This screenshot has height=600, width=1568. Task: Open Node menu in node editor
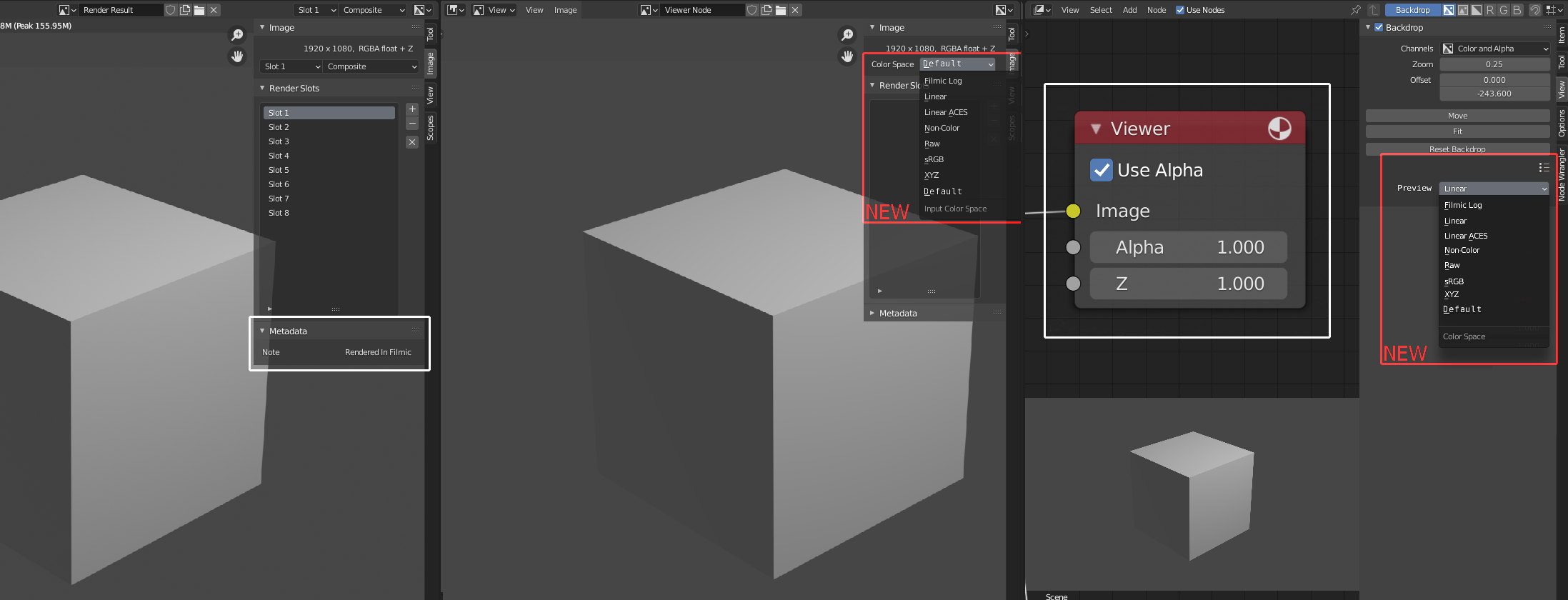point(1157,10)
